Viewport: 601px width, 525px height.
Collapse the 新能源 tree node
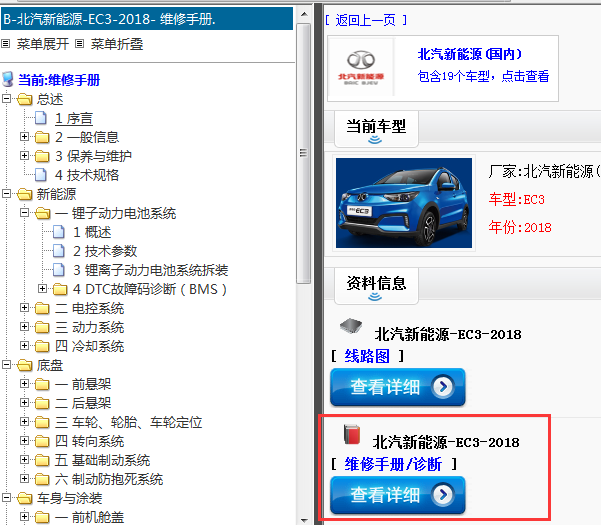tap(6, 194)
